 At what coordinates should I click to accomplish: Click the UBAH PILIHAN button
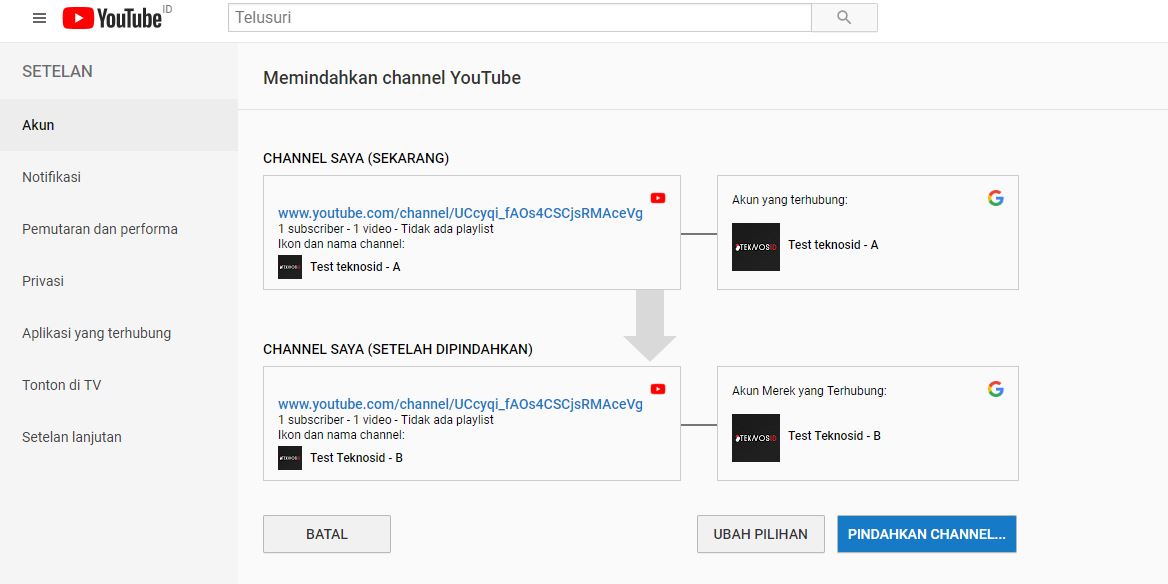[761, 534]
